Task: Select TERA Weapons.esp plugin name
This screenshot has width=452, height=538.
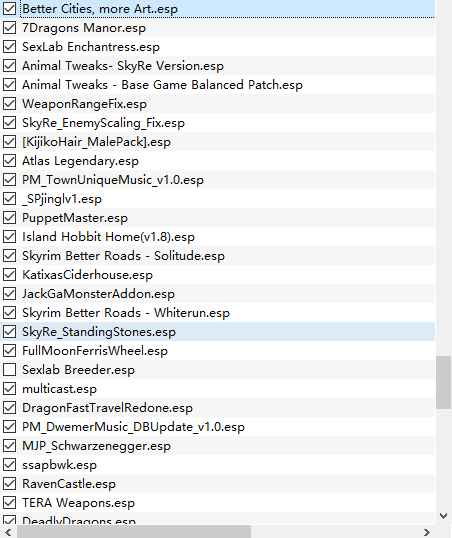Action: [79, 502]
